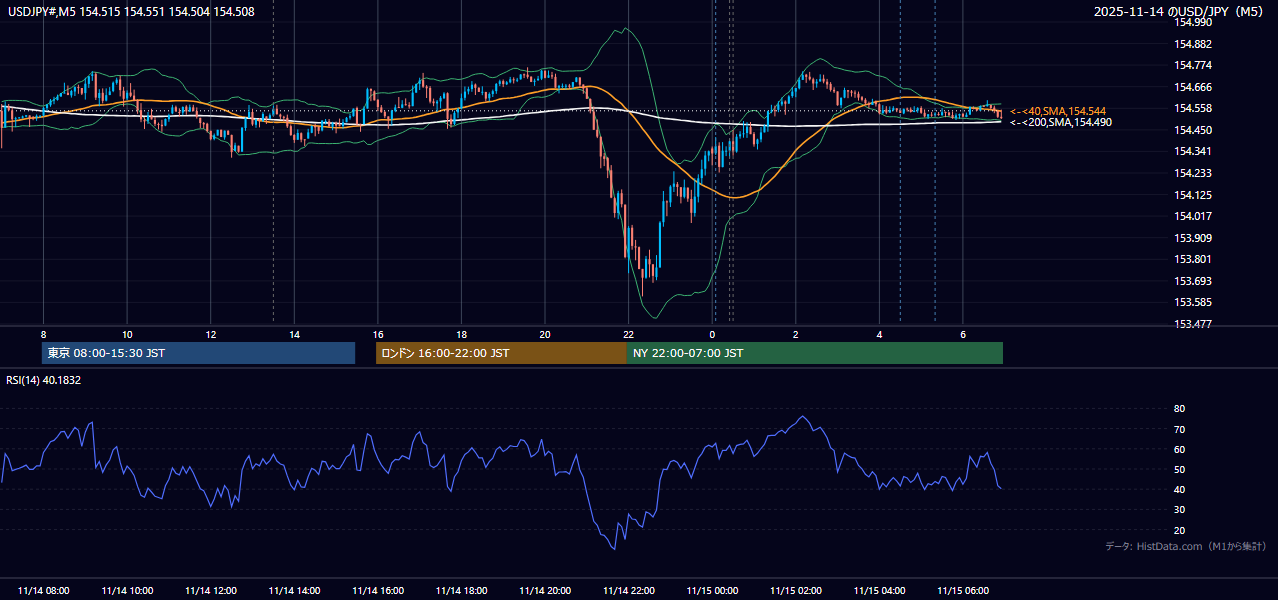Viewport: 1278px width, 600px height.
Task: Select the 東京 08:00-15:30 JST session bar
Action: point(198,353)
